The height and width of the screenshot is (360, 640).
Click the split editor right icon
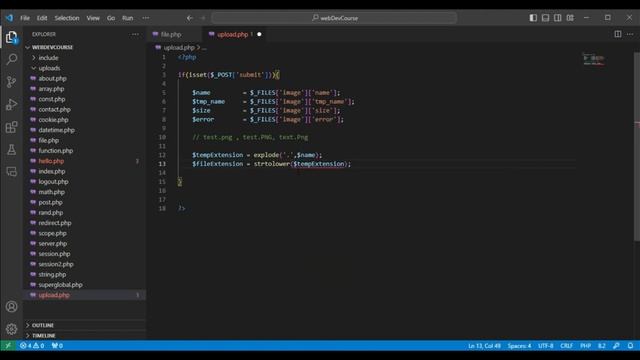(x=618, y=34)
